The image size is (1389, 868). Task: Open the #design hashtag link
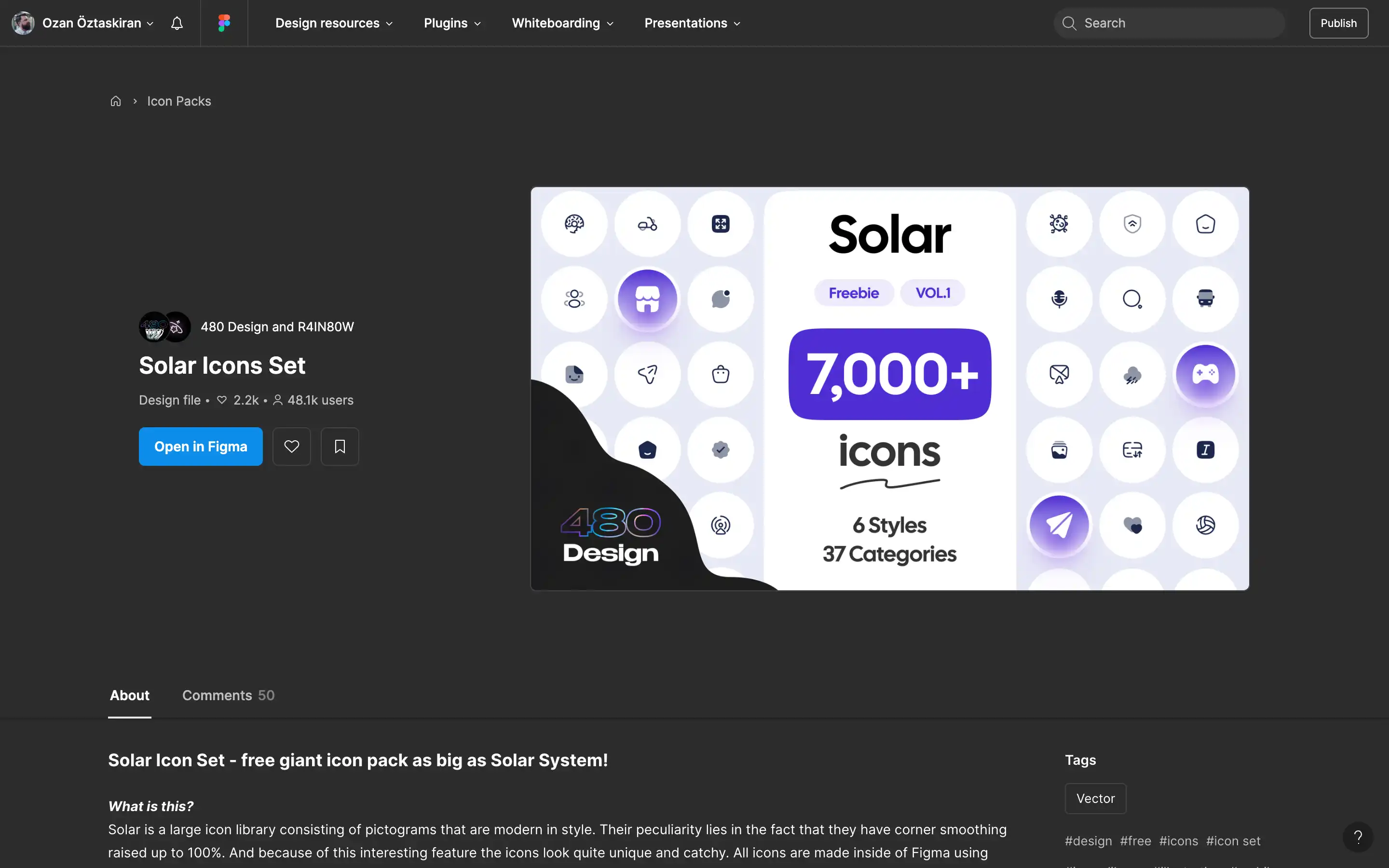[1088, 841]
